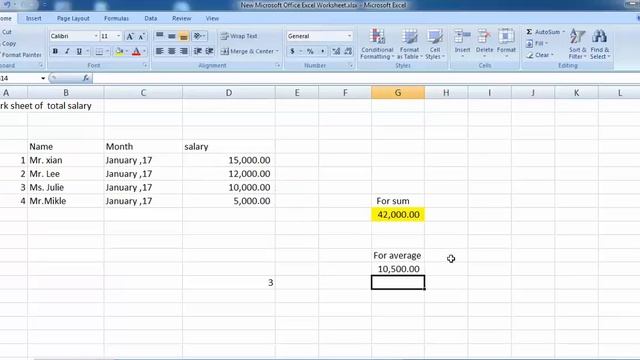Switch to the View tab
This screenshot has height=360, width=640.
click(x=212, y=18)
